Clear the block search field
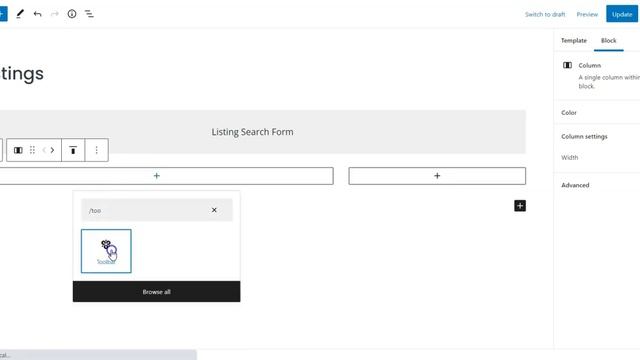The height and width of the screenshot is (360, 640). click(214, 210)
